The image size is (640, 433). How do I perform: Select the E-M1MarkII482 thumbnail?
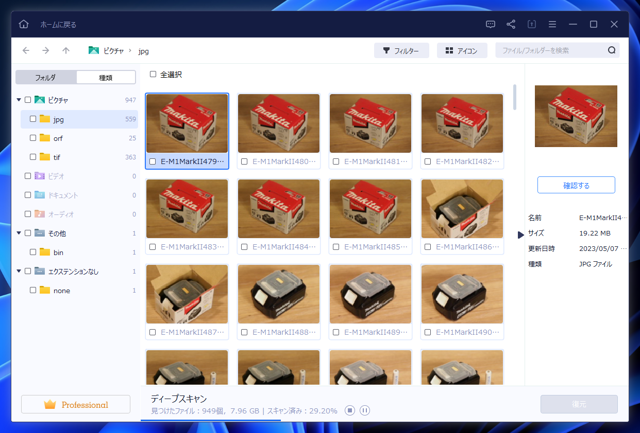[x=462, y=123]
